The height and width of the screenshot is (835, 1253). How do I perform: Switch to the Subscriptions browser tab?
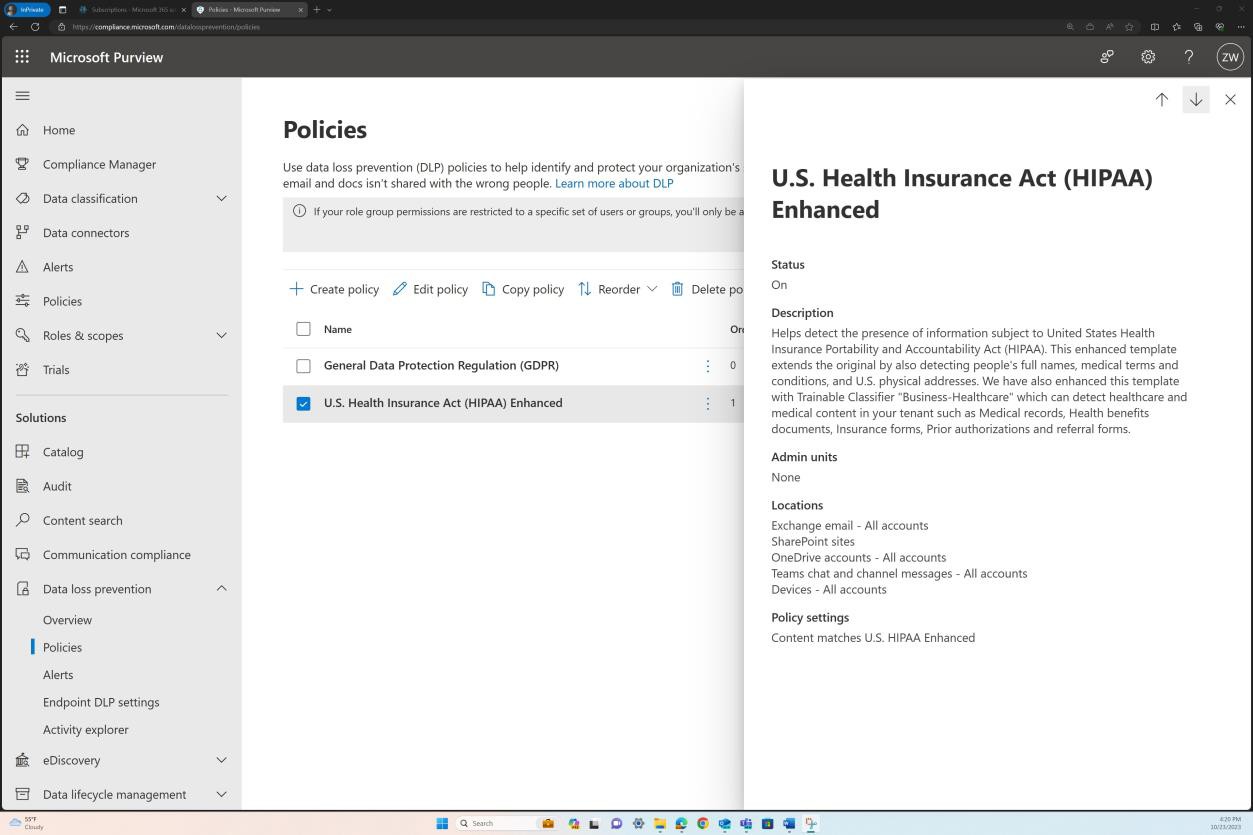coord(130,9)
